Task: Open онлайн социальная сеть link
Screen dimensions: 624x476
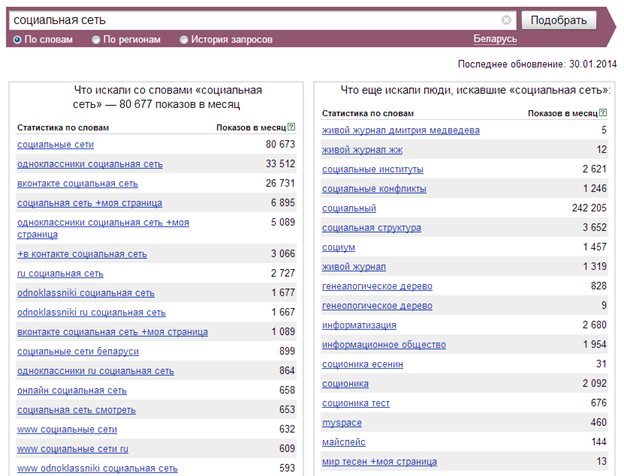Action: tap(72, 390)
